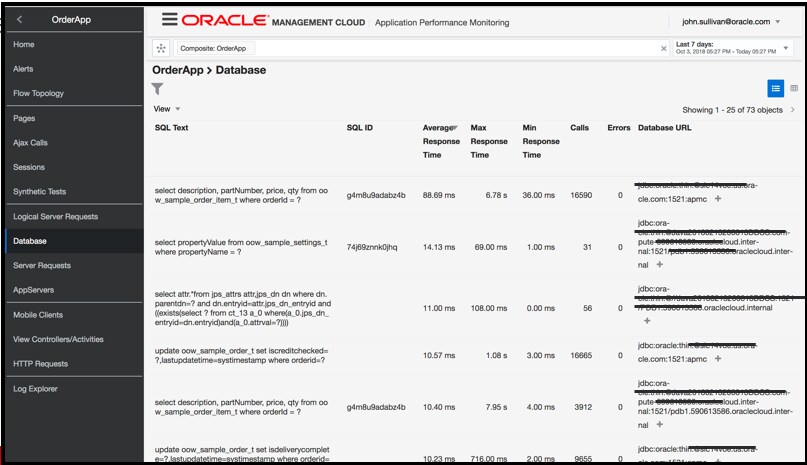Expand plus icon next to cle.com:1521:apmc in first row

pyautogui.click(x=718, y=198)
